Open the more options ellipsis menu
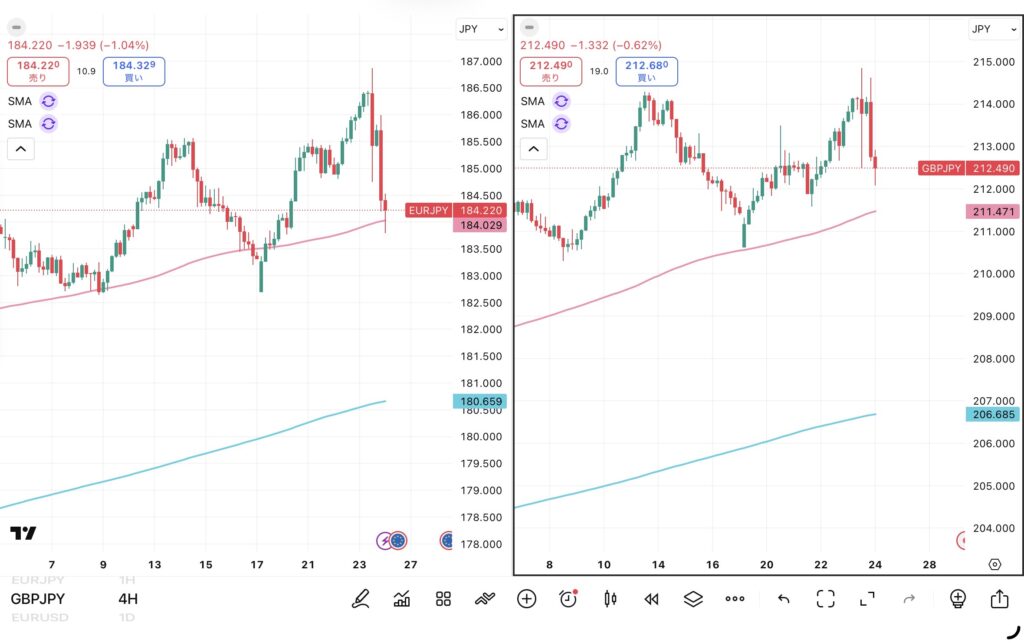Screen dimensions: 1024x643 click(735, 599)
